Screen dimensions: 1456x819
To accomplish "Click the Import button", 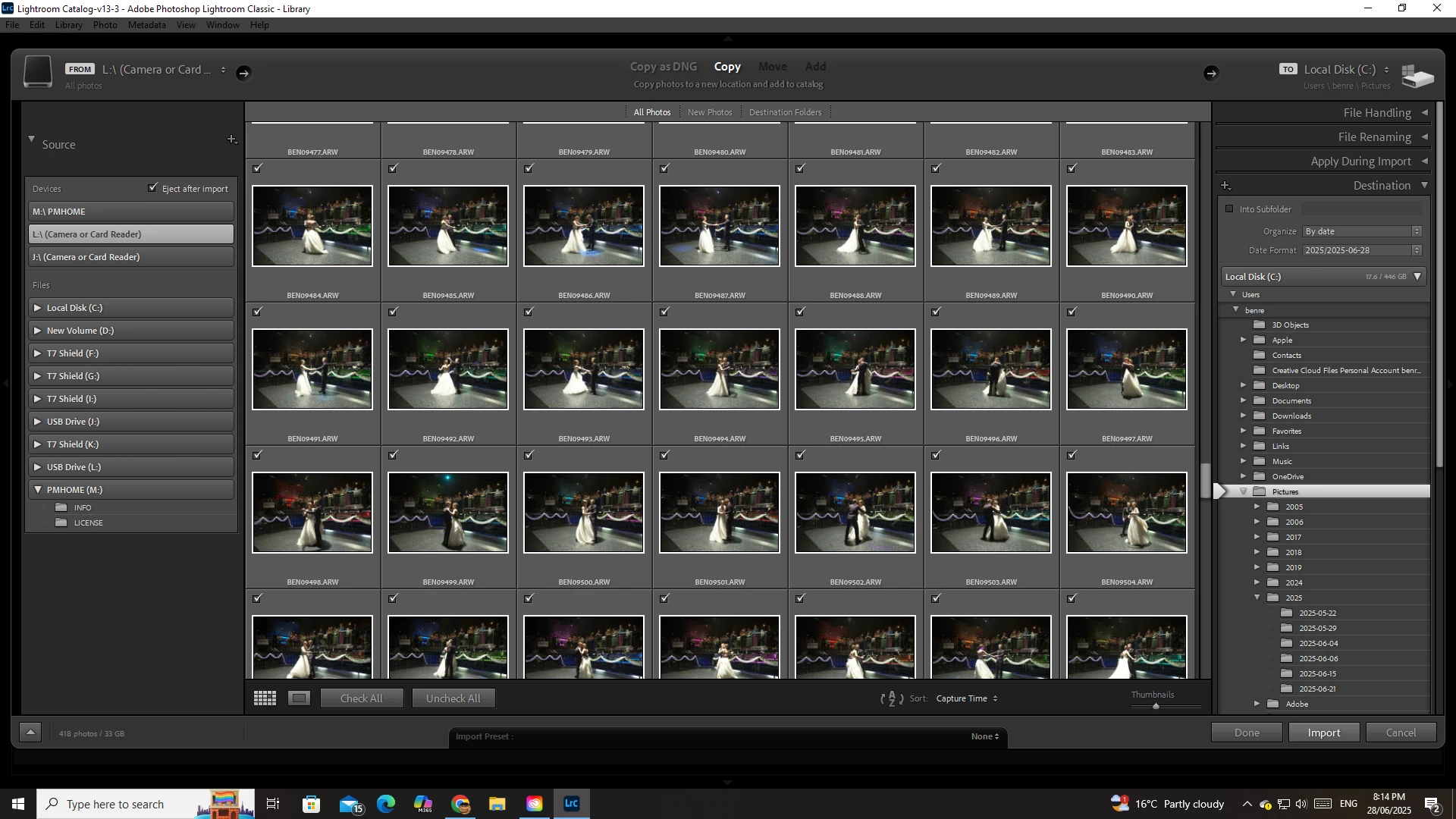I will point(1323,733).
